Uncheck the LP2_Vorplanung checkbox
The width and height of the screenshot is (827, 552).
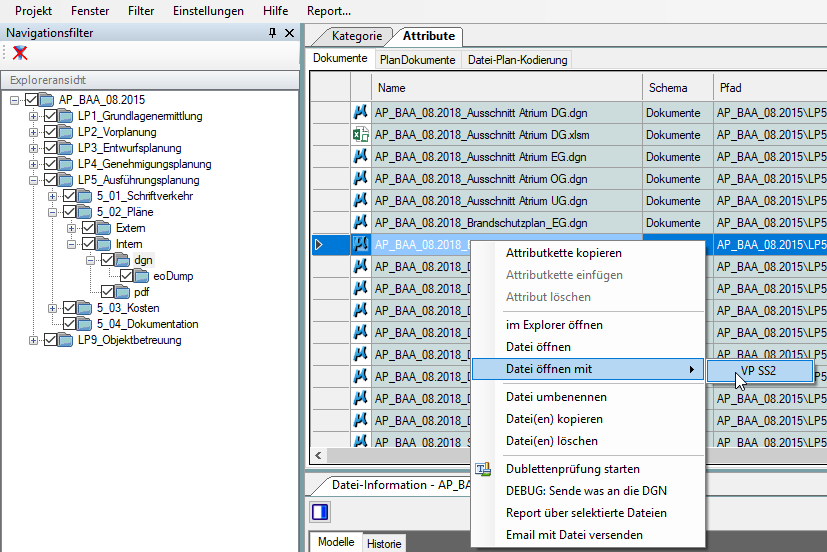[51, 132]
